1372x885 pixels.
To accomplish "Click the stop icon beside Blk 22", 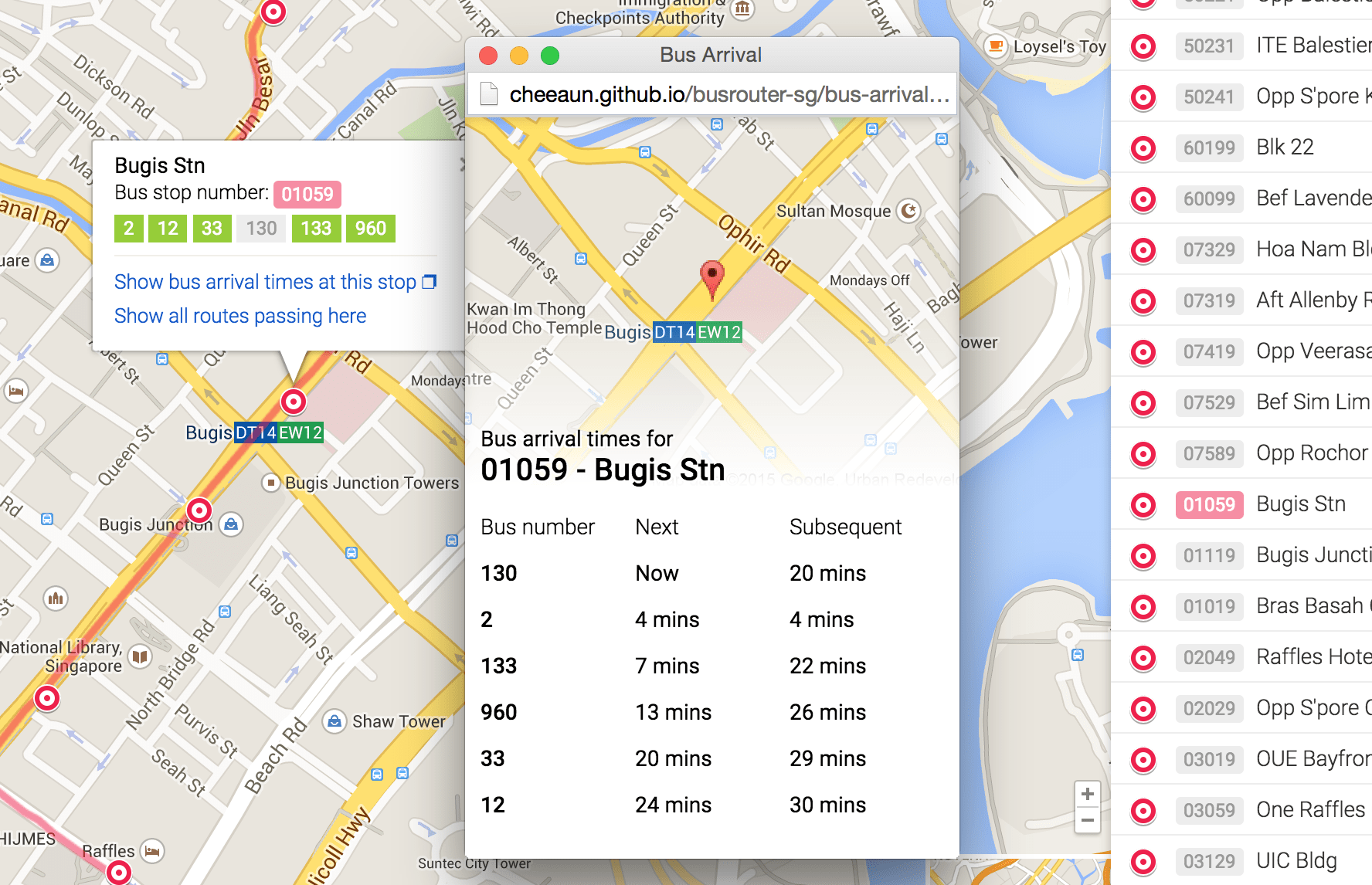I will pyautogui.click(x=1143, y=148).
